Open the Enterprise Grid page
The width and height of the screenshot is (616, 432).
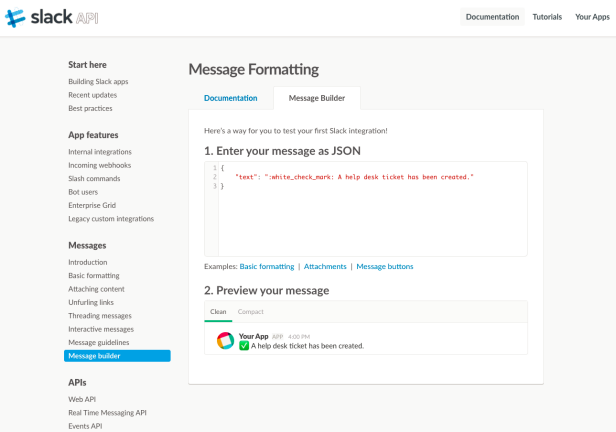tap(92, 205)
